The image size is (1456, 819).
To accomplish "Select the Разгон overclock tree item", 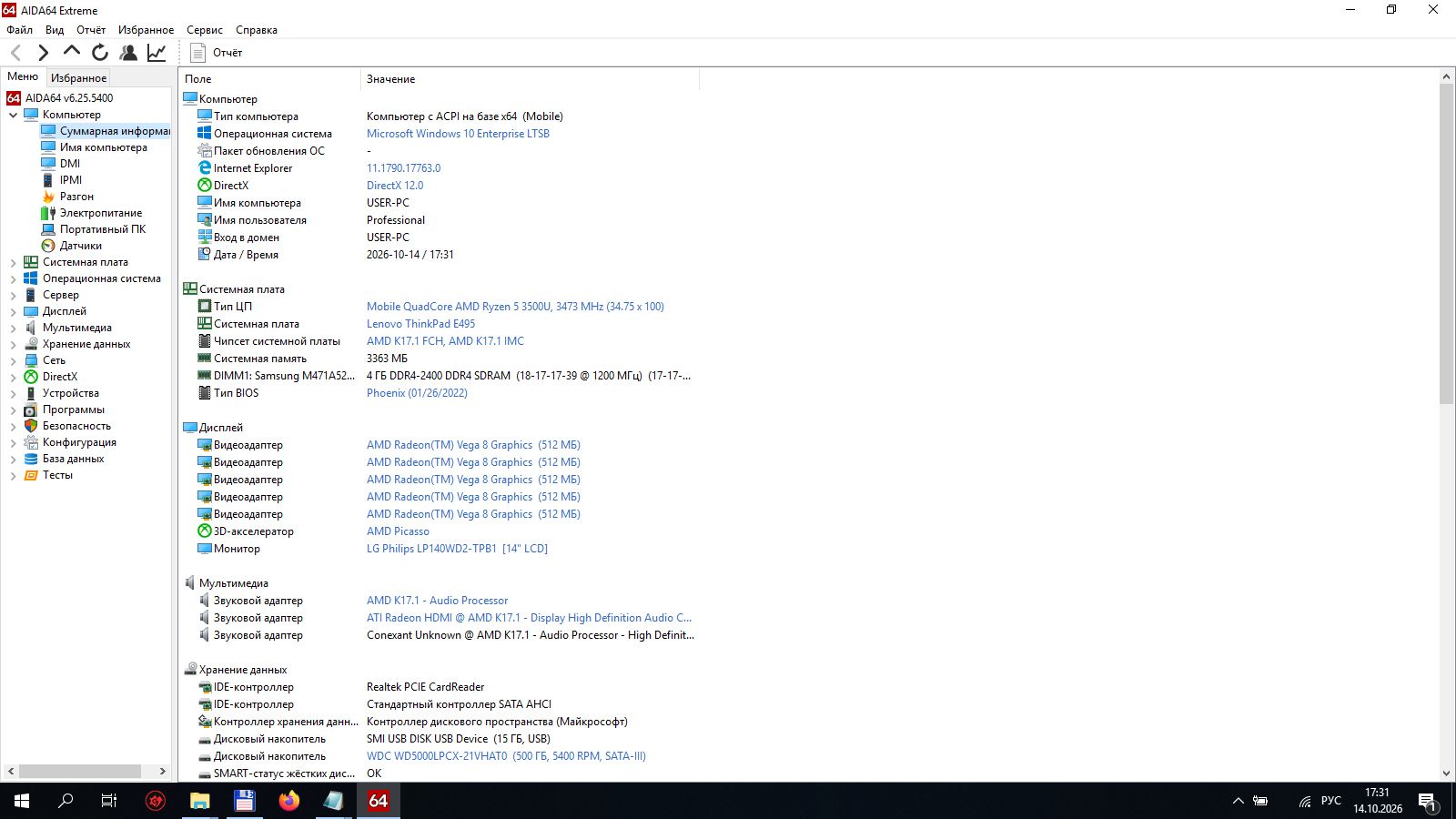I will tap(76, 197).
